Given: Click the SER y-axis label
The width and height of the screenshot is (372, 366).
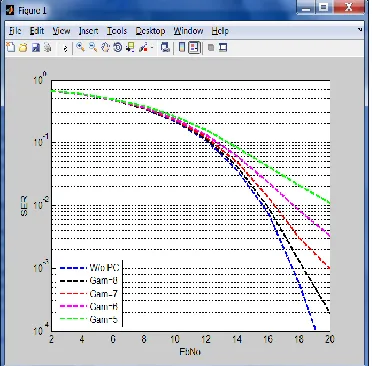Looking at the screenshot, I should point(25,206).
